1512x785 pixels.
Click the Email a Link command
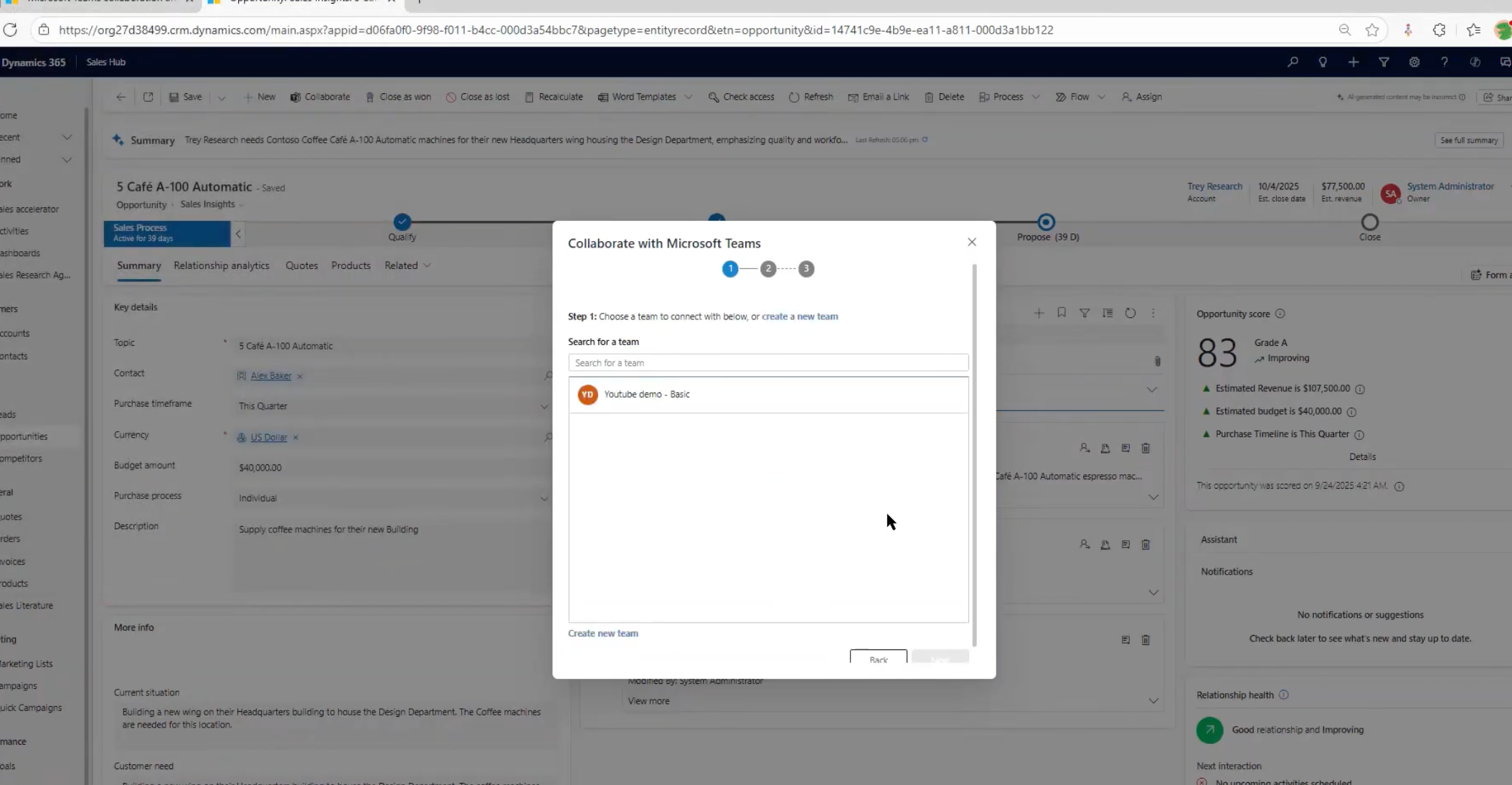[x=879, y=98]
